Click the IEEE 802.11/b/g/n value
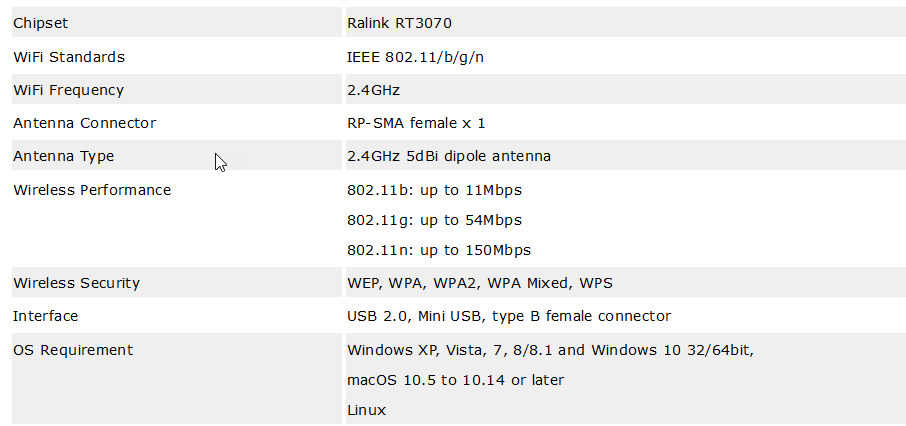The image size is (906, 426). pos(415,57)
